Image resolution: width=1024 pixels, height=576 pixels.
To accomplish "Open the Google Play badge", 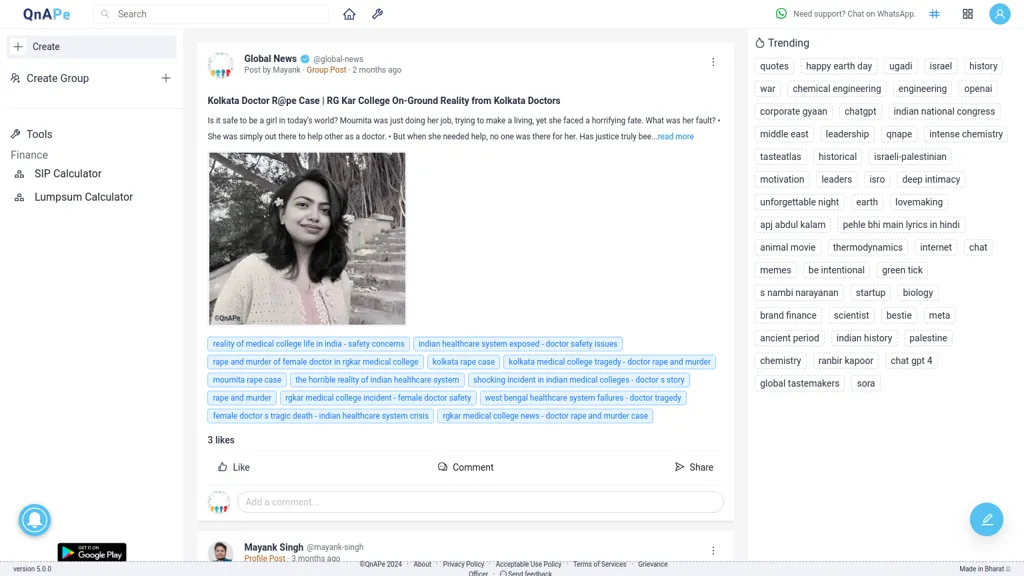I will click(x=92, y=552).
